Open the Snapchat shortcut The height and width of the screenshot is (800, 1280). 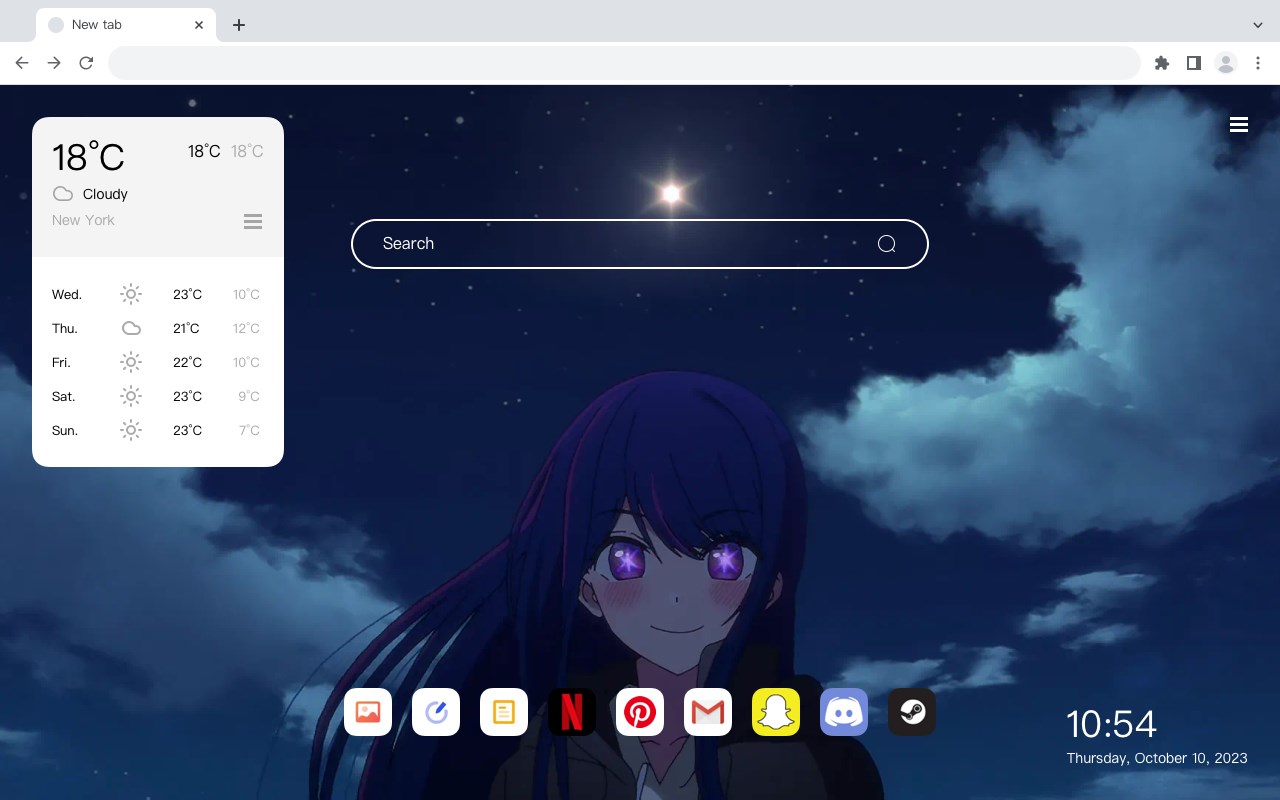[776, 712]
